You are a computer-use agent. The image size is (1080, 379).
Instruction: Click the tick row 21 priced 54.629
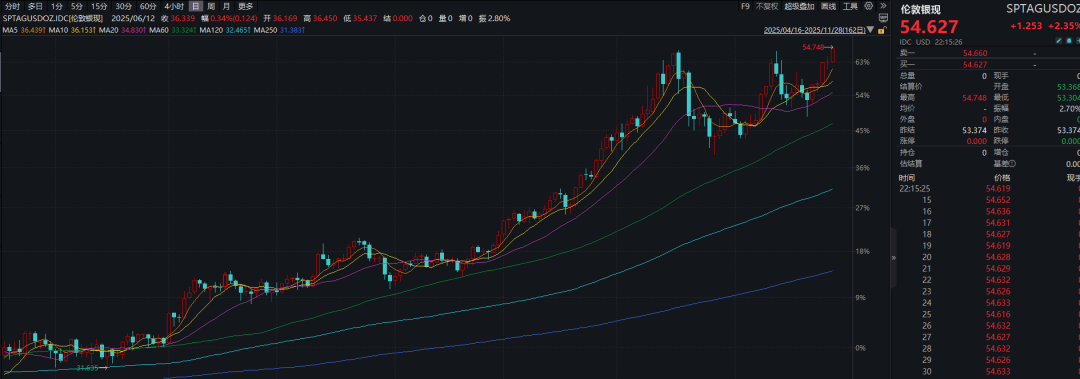pyautogui.click(x=989, y=268)
